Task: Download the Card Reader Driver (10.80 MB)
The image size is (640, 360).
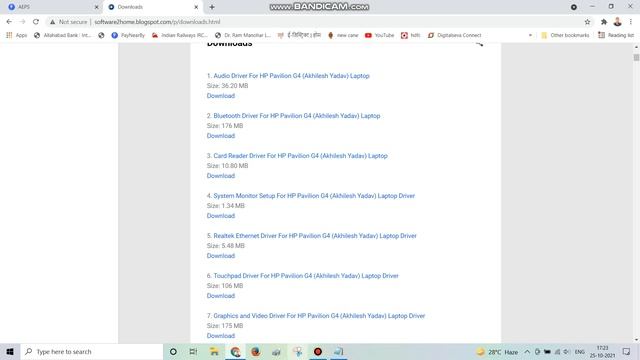Action: [x=220, y=176]
